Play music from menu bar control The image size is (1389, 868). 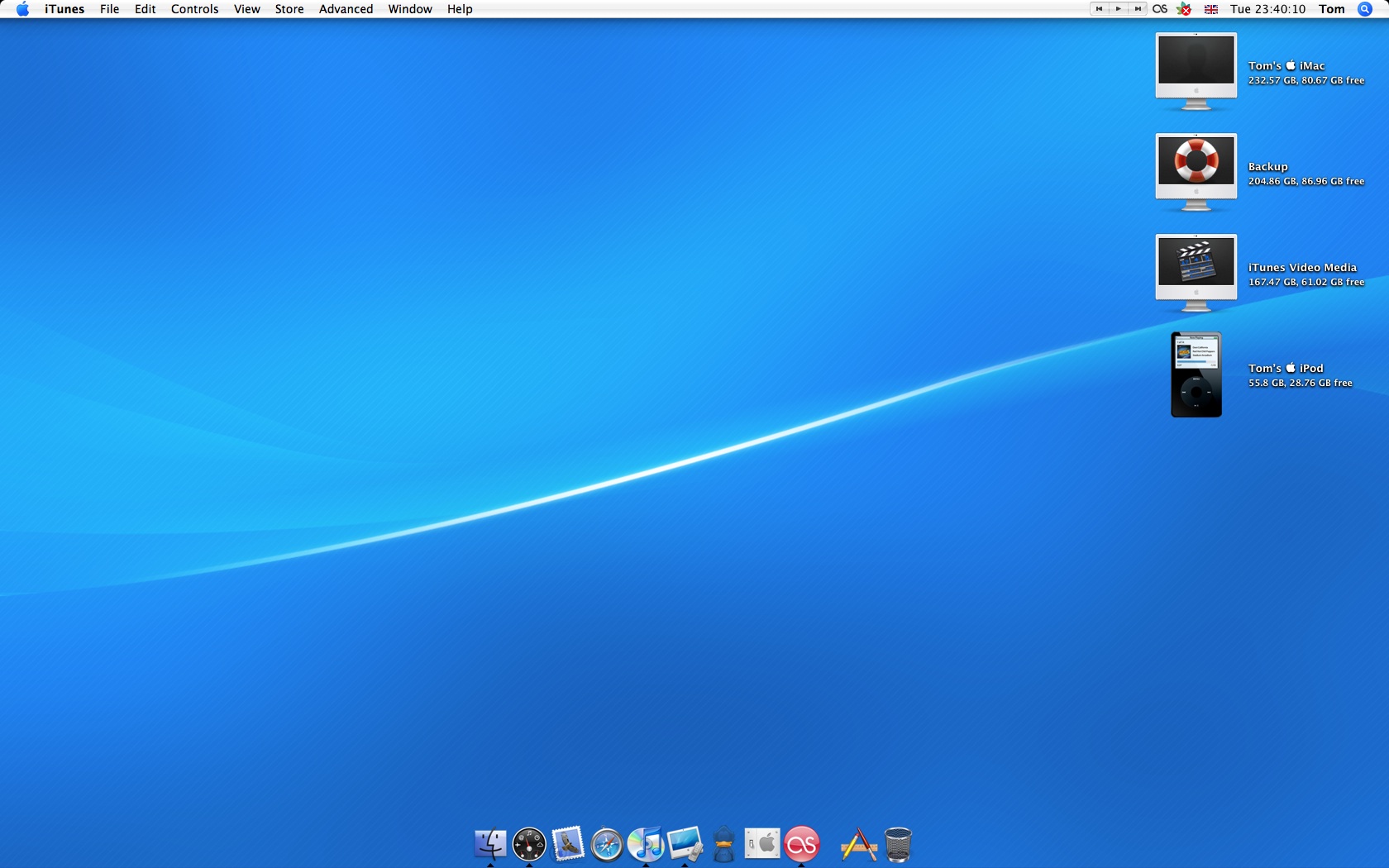(1118, 9)
